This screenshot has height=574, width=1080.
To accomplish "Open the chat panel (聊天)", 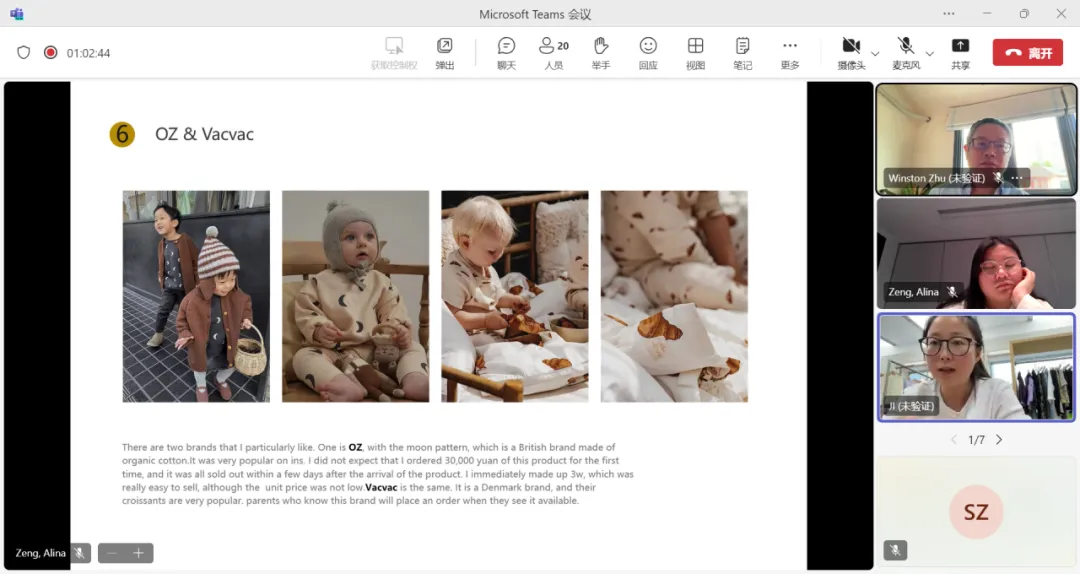I will coord(506,53).
